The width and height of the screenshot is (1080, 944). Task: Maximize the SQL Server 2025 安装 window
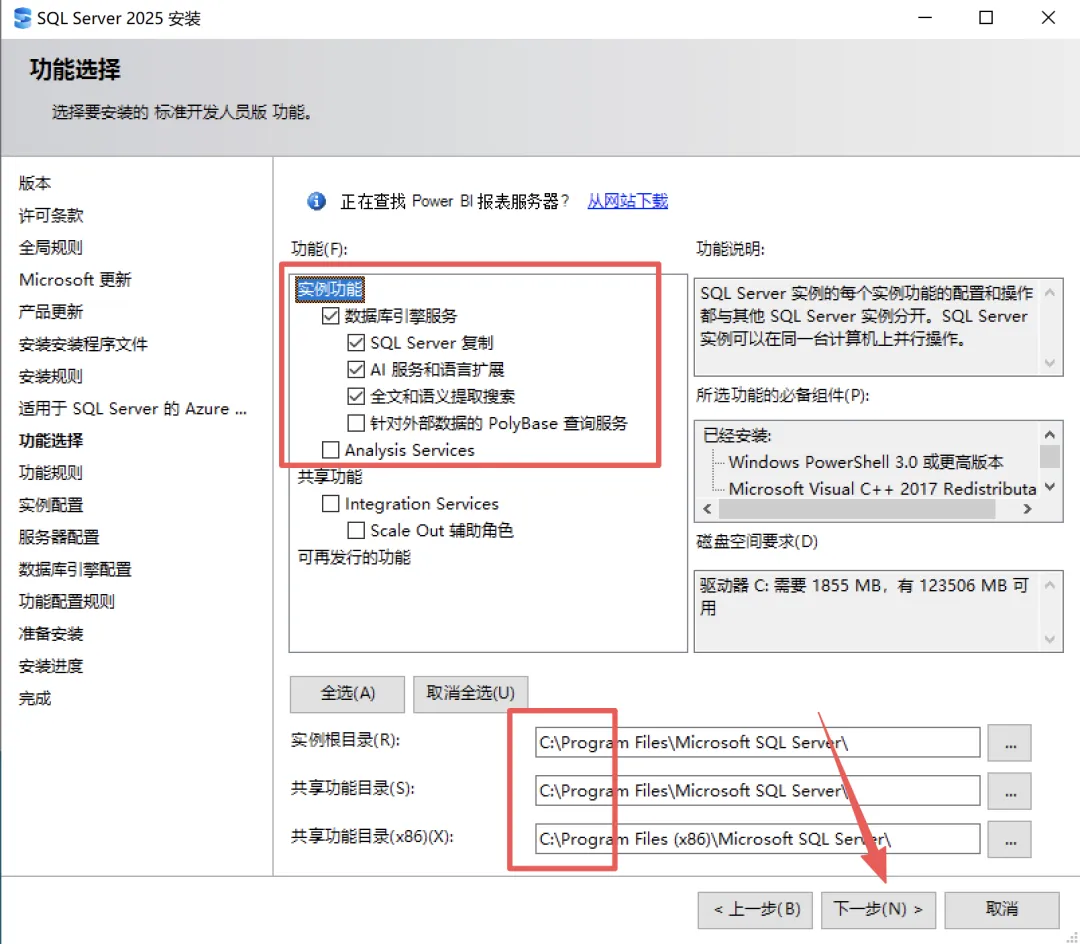[986, 18]
